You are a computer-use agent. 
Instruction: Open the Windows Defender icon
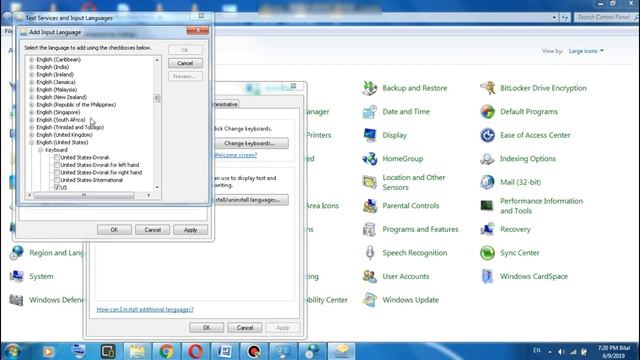16,300
